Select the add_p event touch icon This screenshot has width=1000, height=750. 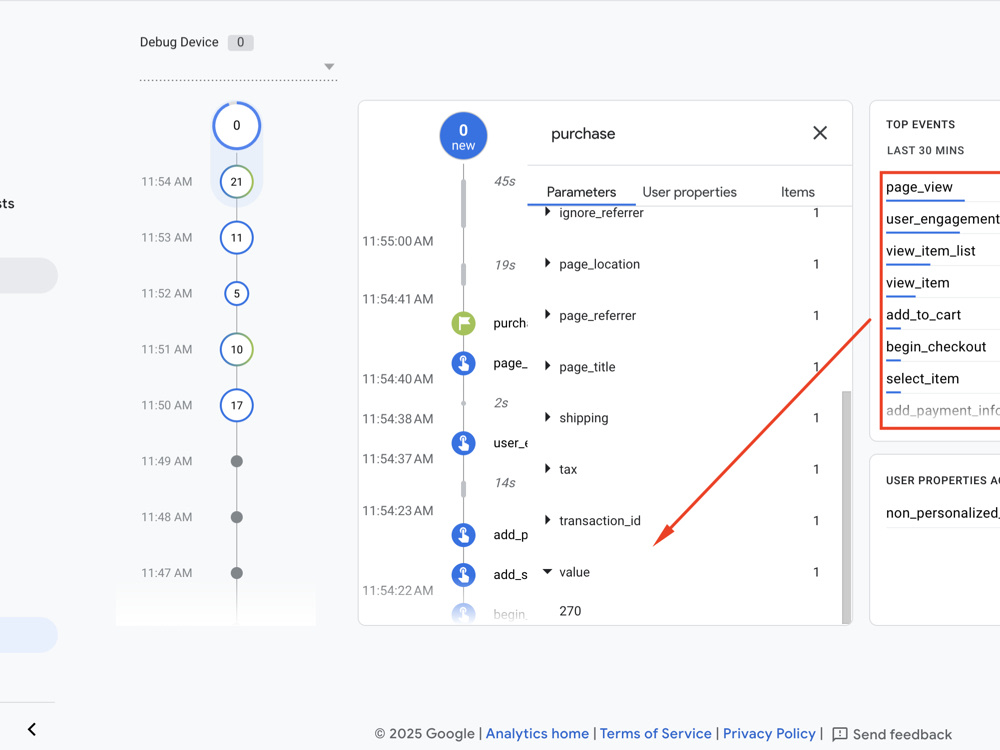pyautogui.click(x=464, y=534)
